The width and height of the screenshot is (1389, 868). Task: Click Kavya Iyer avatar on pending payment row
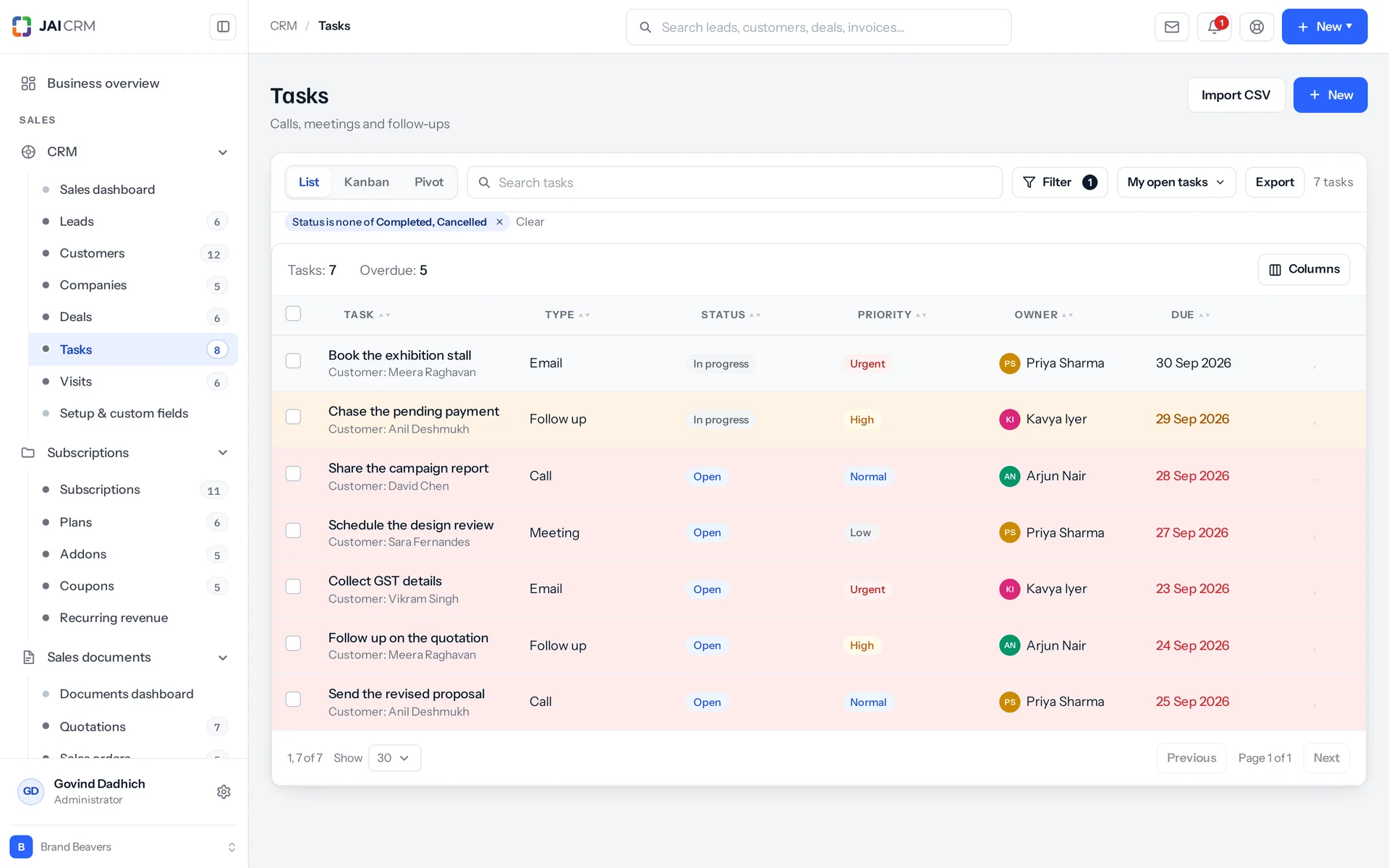[1009, 420]
